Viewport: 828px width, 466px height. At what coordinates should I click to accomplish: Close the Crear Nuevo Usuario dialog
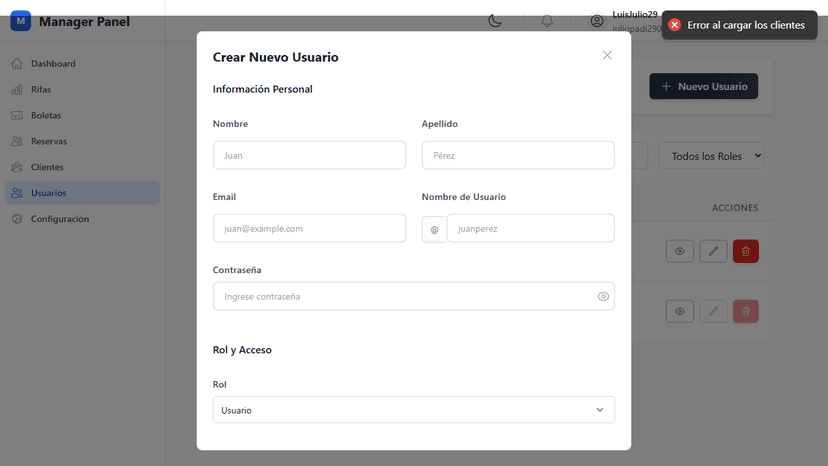[x=607, y=55]
